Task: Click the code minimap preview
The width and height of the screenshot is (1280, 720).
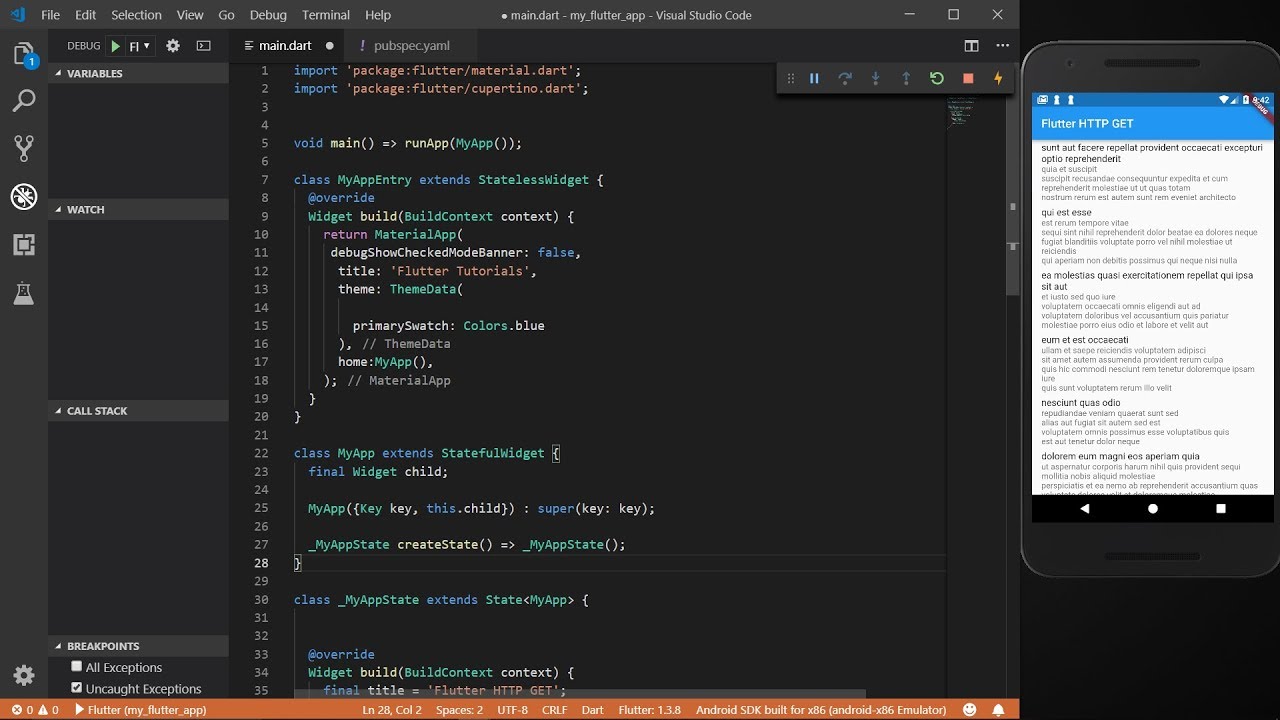Action: [x=961, y=110]
